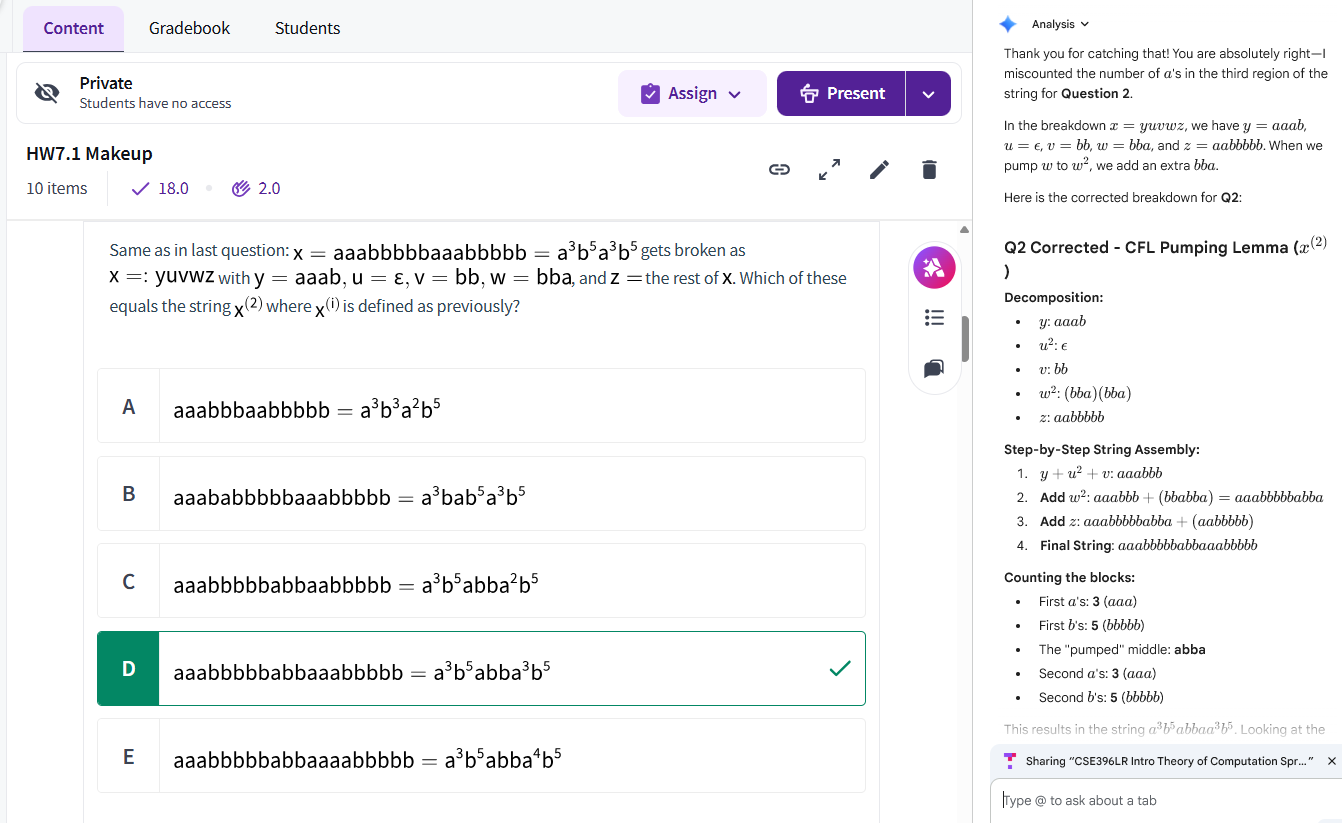Open the comments chat icon
Image resolution: width=1342 pixels, height=823 pixels.
point(934,369)
